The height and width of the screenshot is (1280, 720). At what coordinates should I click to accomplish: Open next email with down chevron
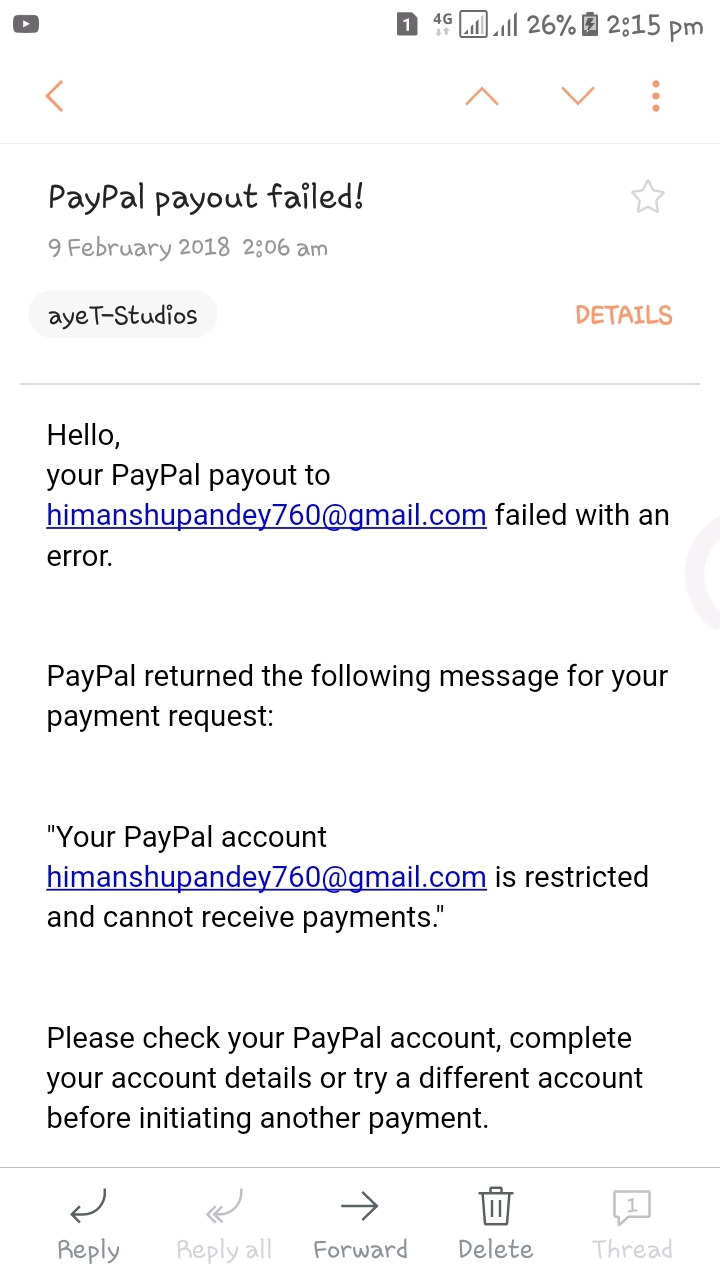coord(577,96)
